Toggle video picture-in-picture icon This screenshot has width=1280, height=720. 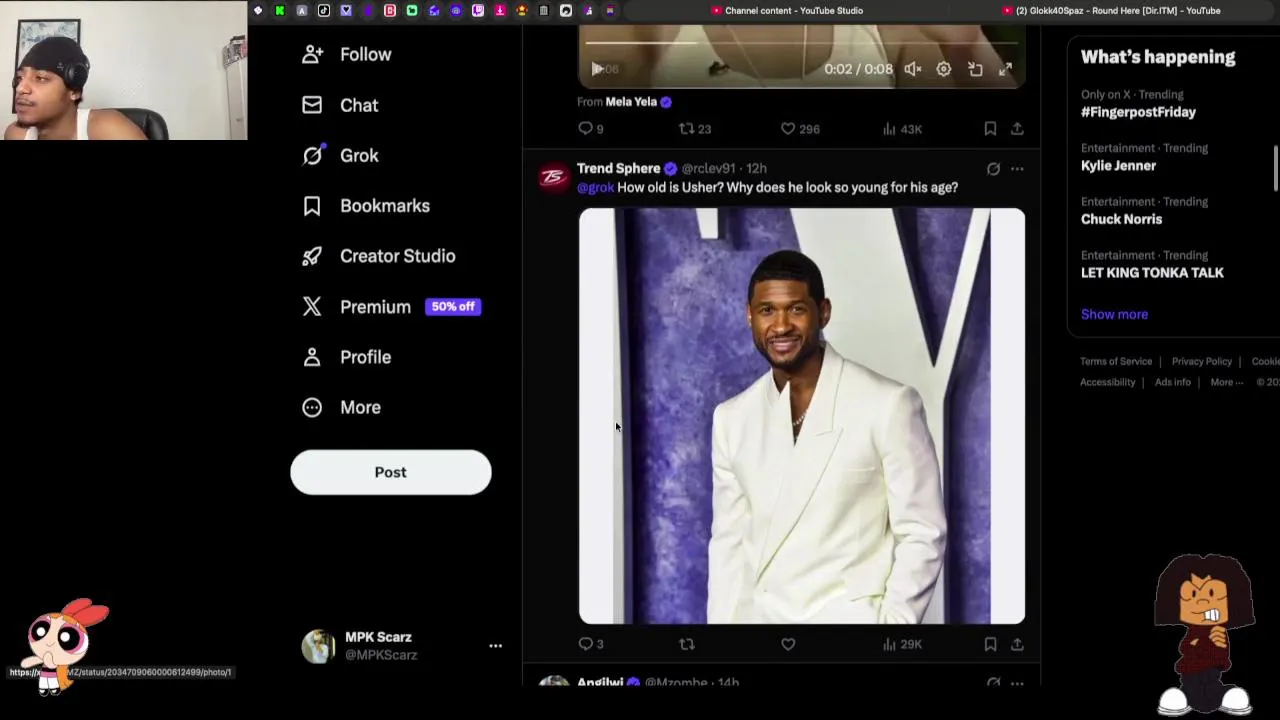point(975,69)
